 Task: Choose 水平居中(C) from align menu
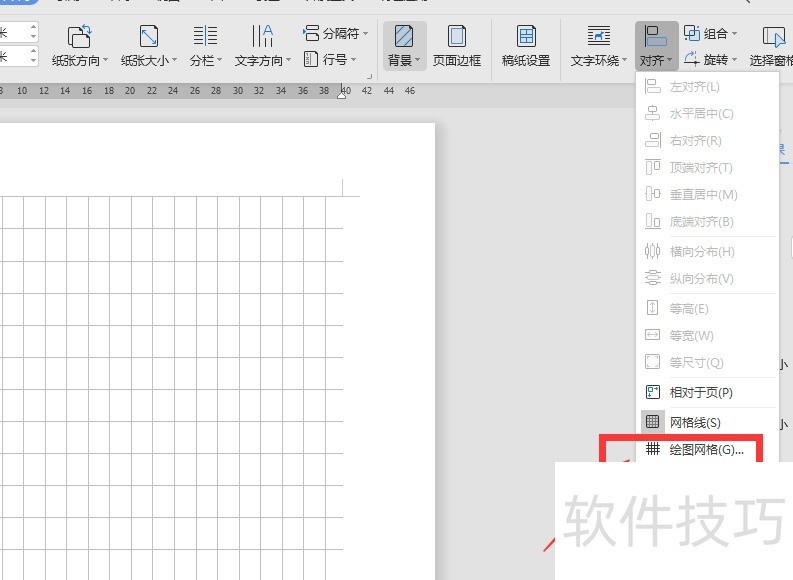pos(707,113)
